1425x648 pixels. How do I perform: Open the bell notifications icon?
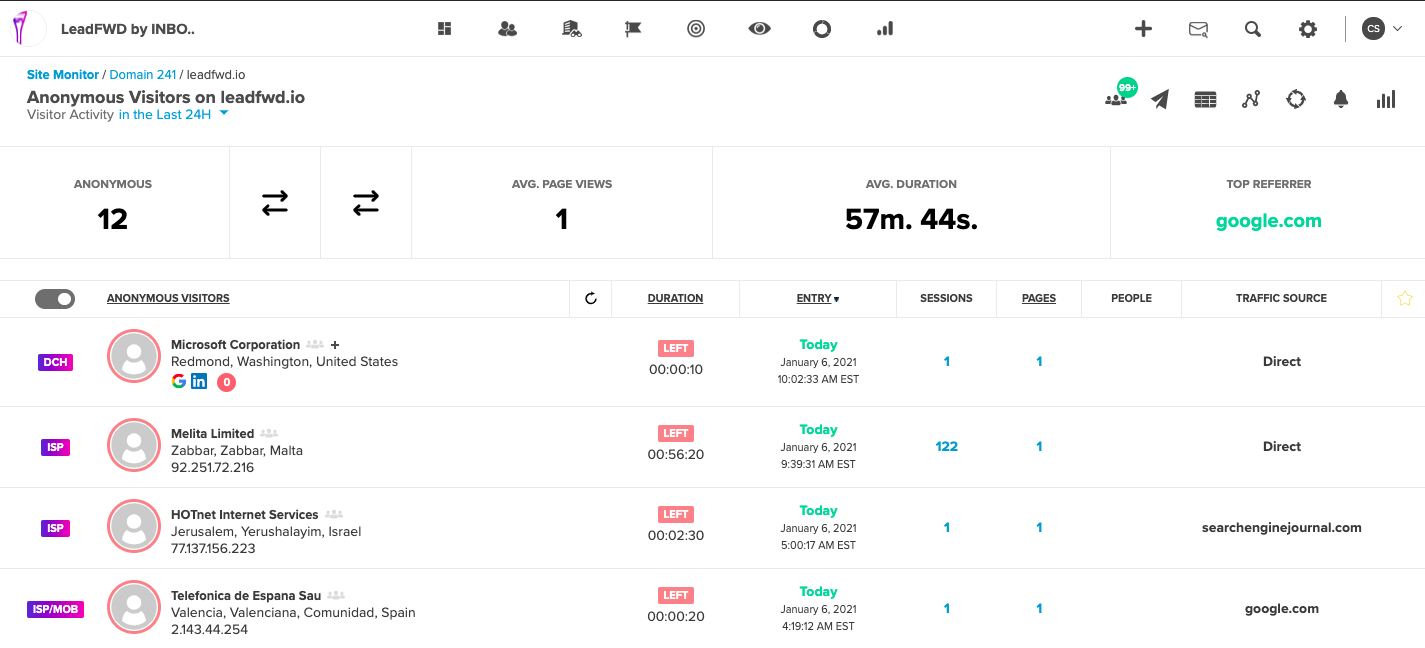(1341, 99)
